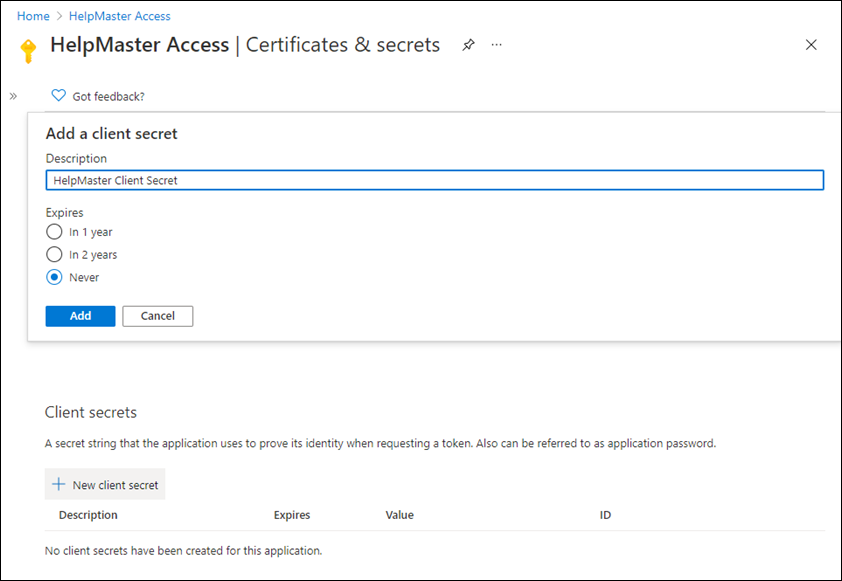842x581 pixels.
Task: Click the plus icon for new secret
Action: pos(59,484)
